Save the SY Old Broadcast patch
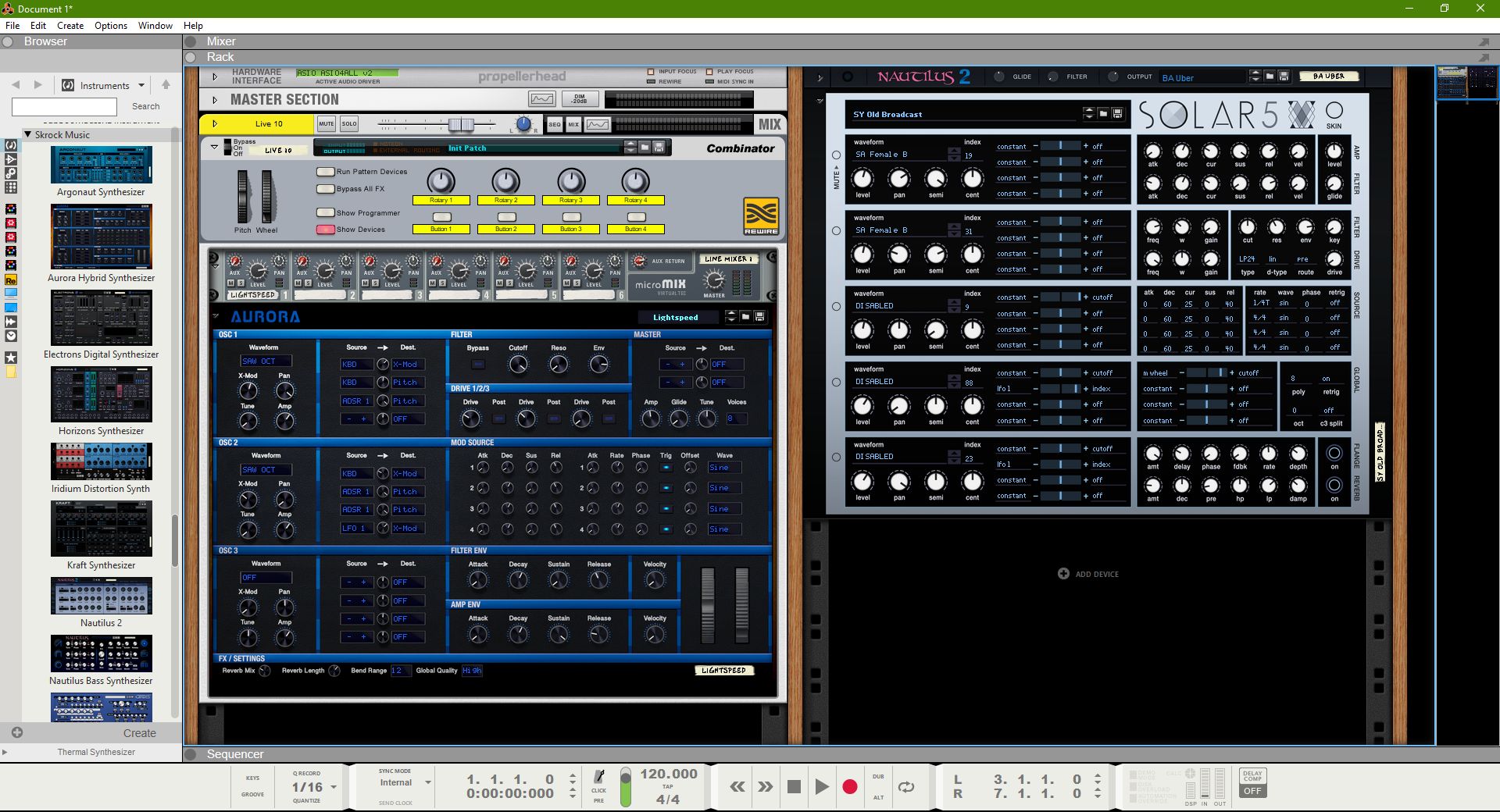Image resolution: width=1500 pixels, height=812 pixels. click(1117, 114)
